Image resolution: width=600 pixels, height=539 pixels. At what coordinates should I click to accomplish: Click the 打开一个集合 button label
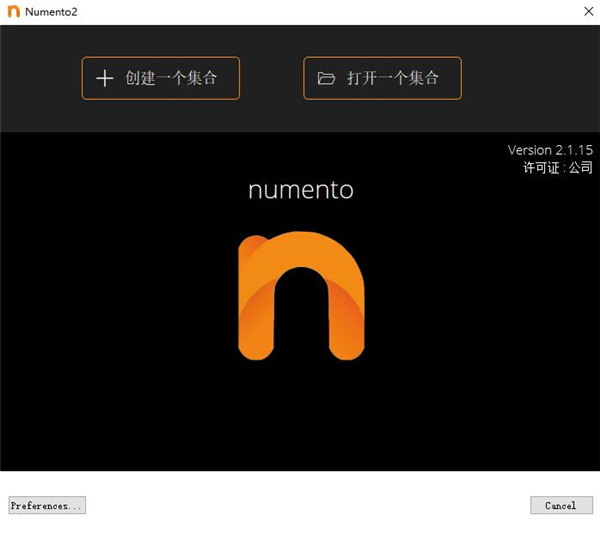pyautogui.click(x=393, y=78)
